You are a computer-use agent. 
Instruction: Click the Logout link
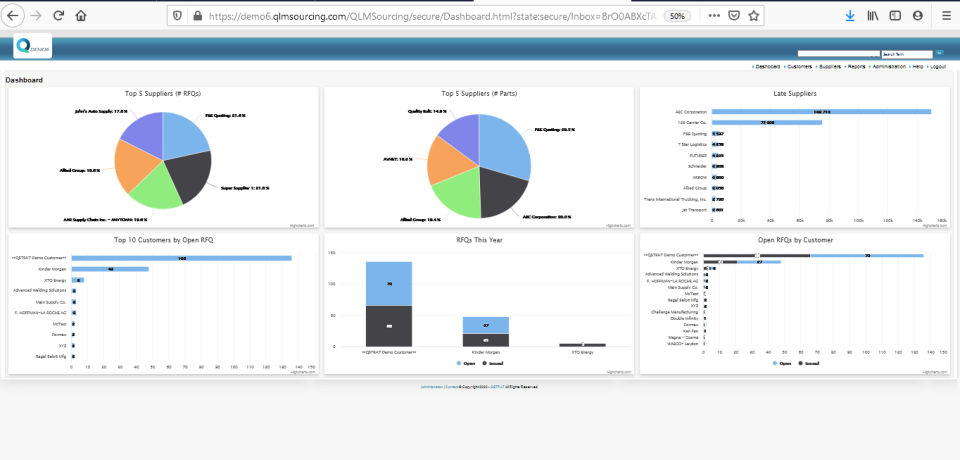pos(938,66)
